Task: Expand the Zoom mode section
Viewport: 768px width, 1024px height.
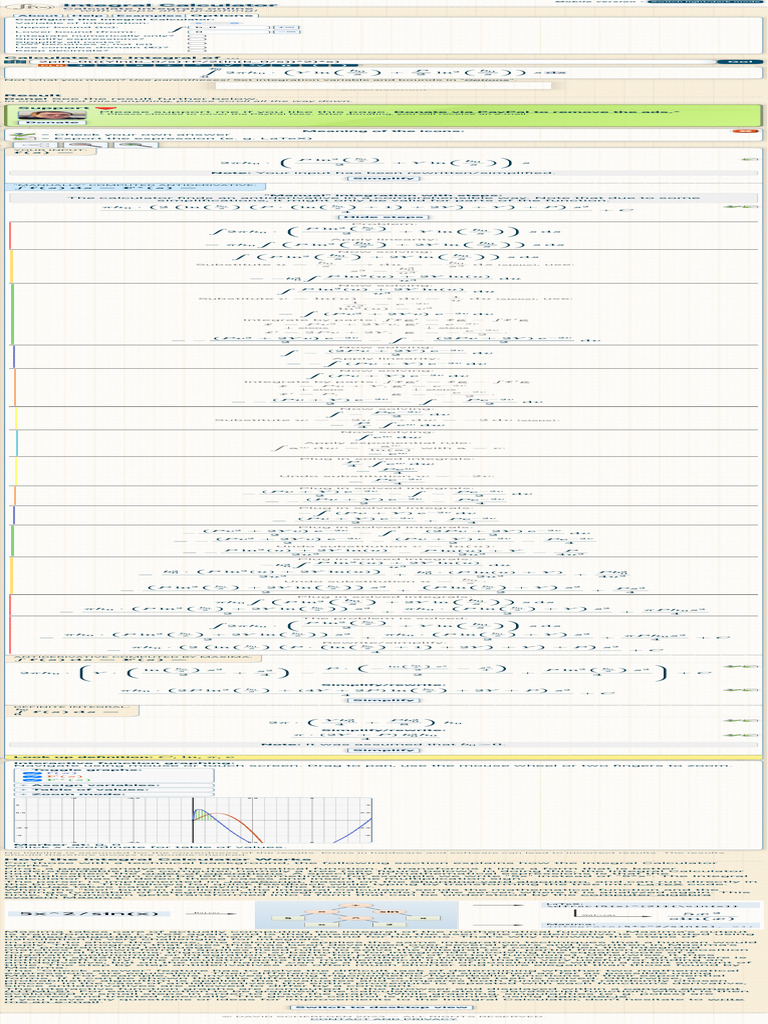Action: (114, 794)
